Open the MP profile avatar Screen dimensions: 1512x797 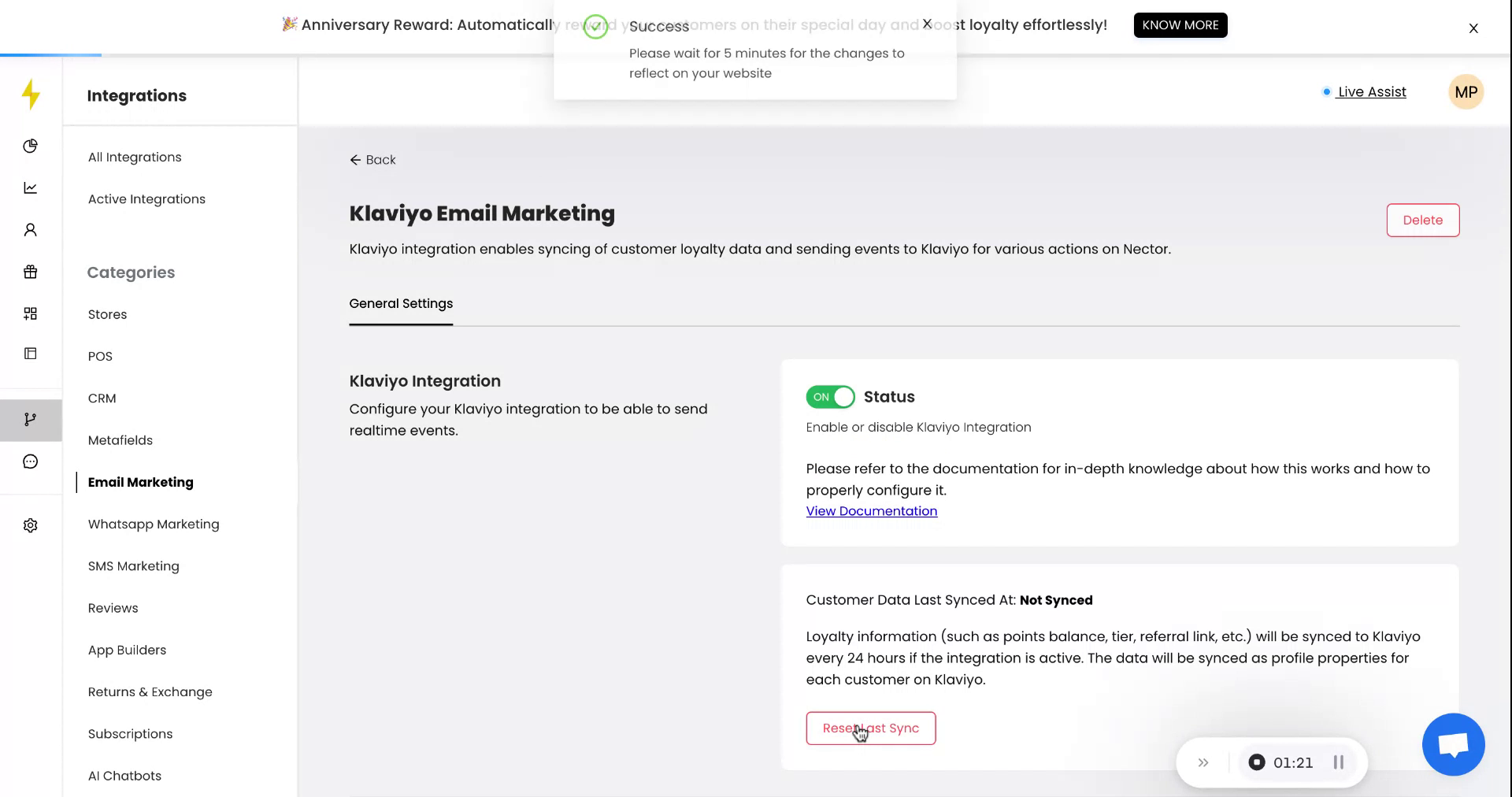pos(1466,92)
